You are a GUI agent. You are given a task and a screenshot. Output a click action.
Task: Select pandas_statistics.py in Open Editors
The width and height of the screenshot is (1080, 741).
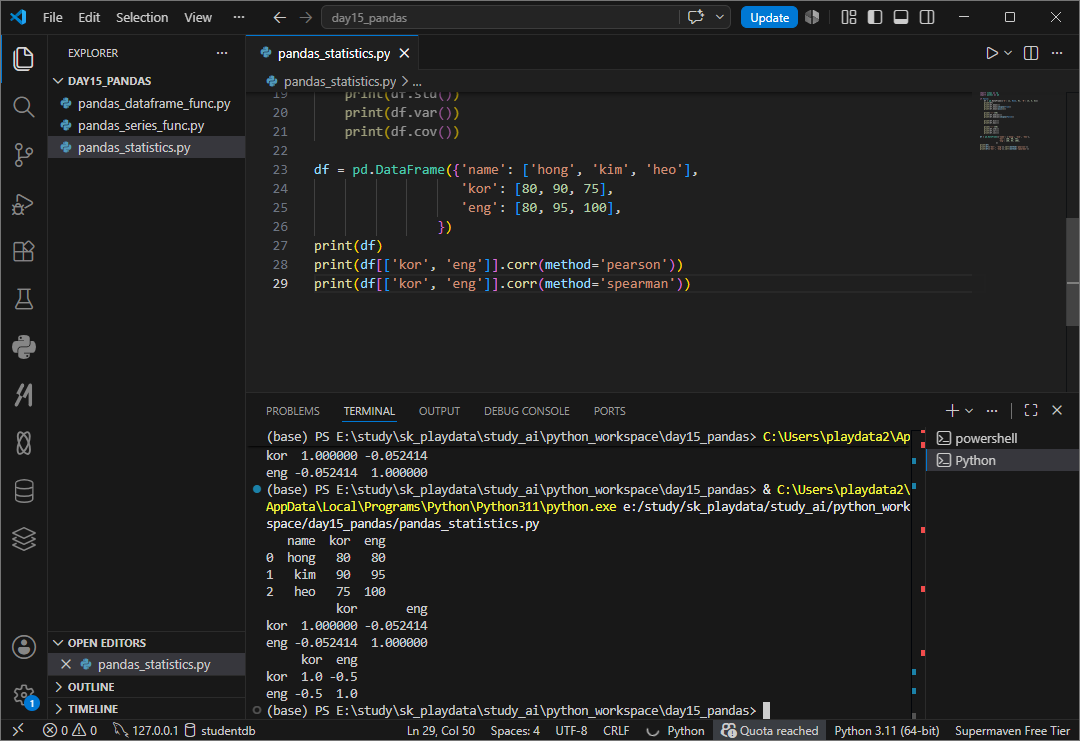point(147,665)
